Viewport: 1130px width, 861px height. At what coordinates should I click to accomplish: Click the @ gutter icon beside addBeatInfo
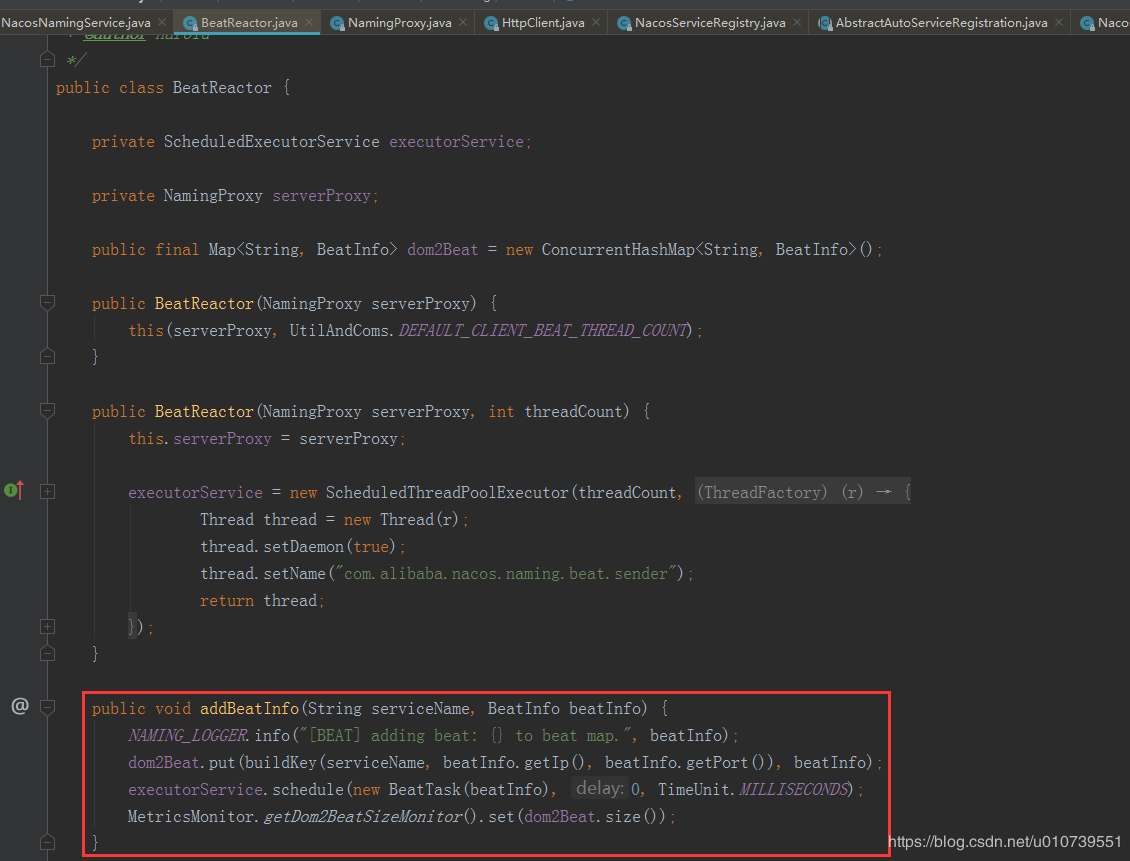(x=20, y=706)
